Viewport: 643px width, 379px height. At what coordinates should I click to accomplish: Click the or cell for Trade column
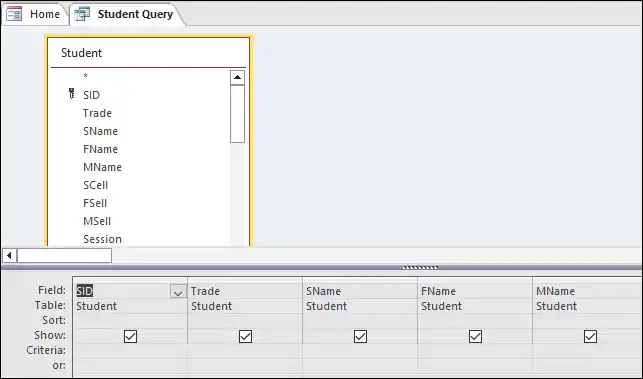[245, 366]
